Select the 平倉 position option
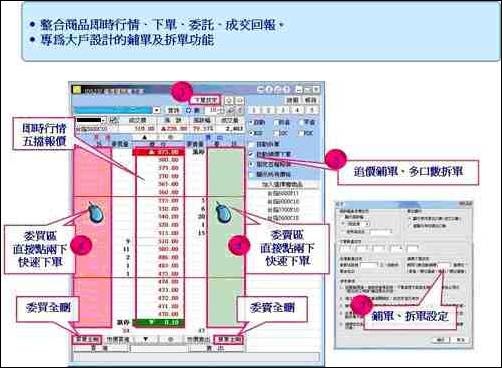Image resolution: width=502 pixels, height=368 pixels. click(301, 123)
